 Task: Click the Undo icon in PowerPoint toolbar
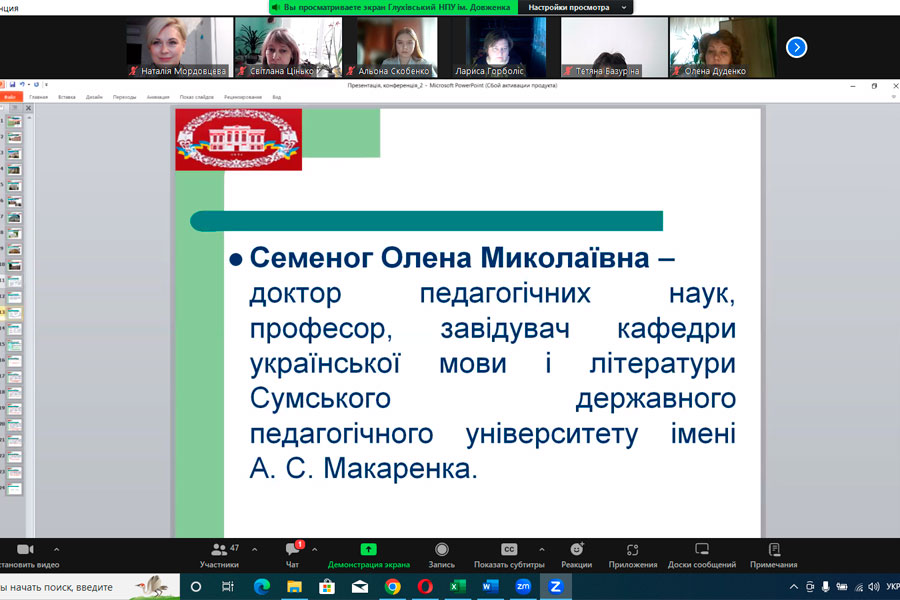22,84
